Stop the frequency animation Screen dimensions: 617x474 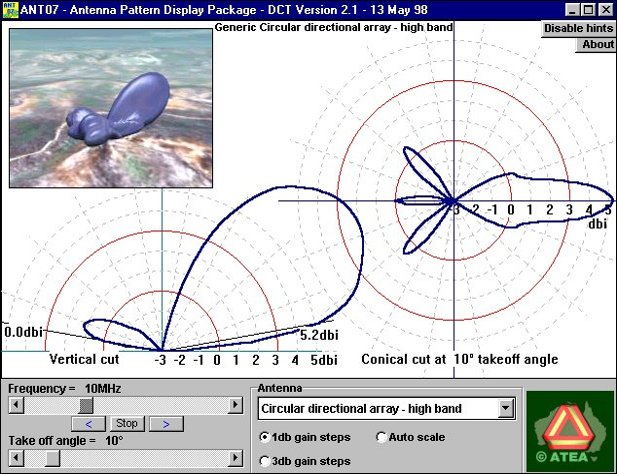127,424
